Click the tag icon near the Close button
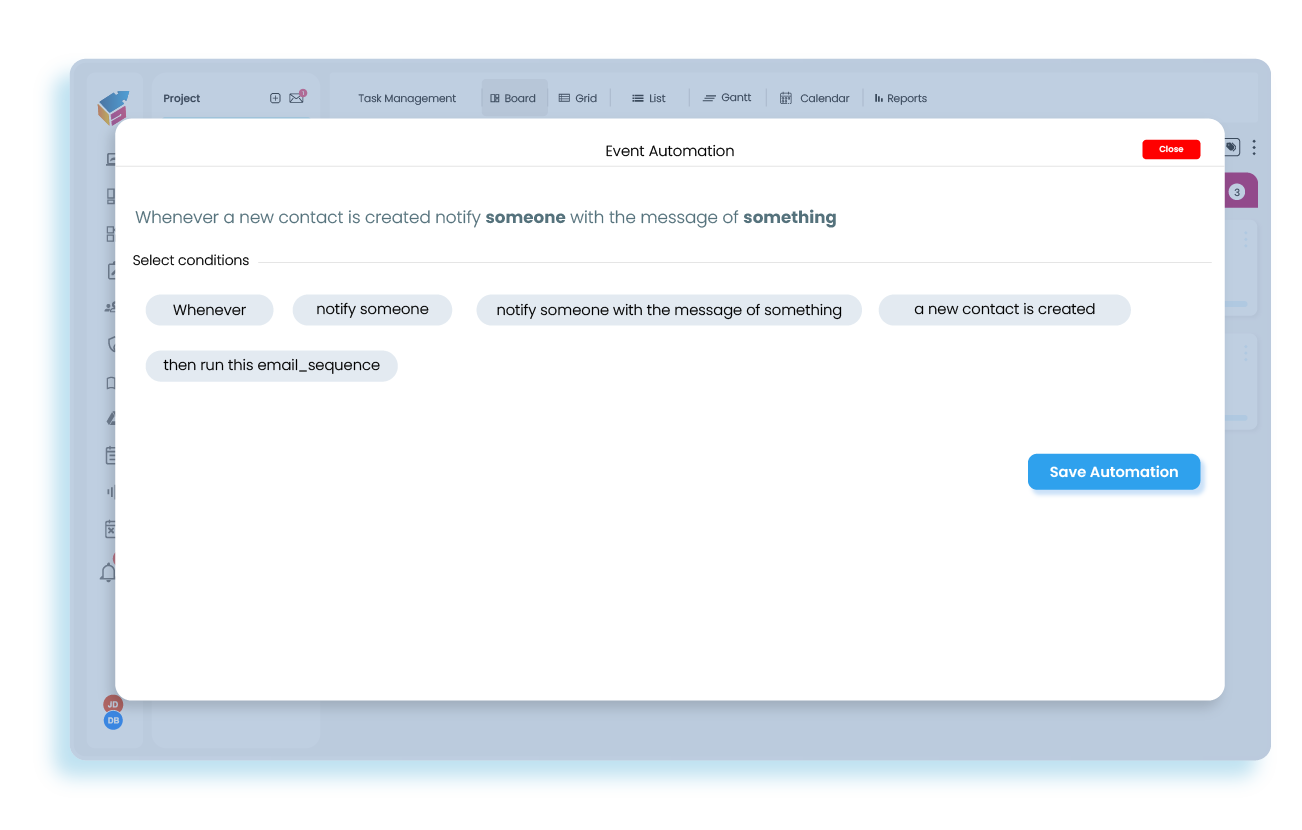1302x830 pixels. [x=1232, y=147]
